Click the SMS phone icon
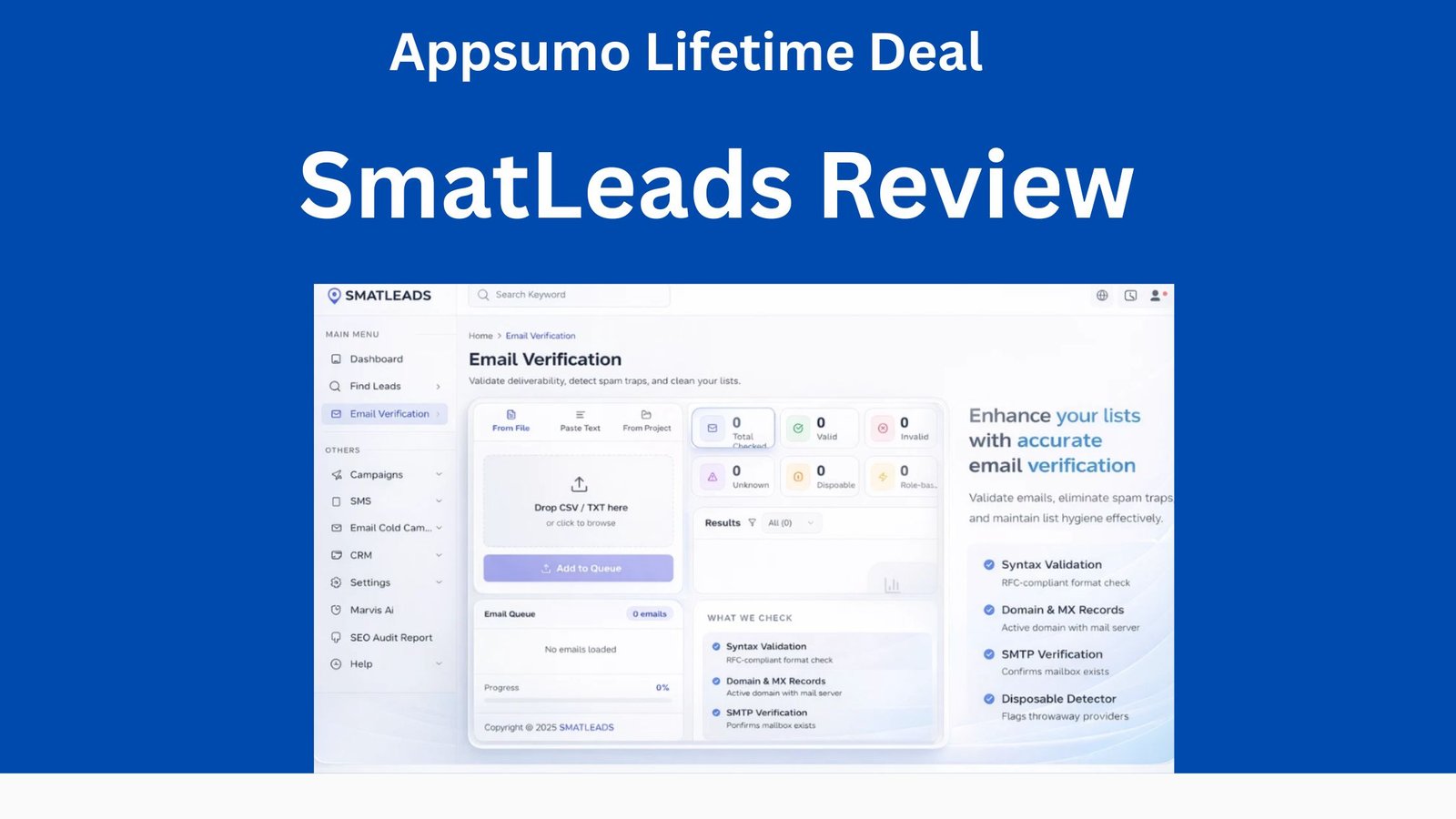 (336, 501)
